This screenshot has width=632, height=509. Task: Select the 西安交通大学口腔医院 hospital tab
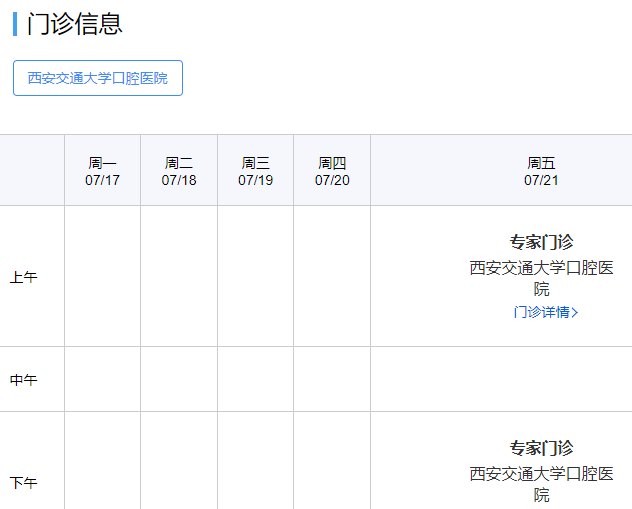pyautogui.click(x=98, y=78)
